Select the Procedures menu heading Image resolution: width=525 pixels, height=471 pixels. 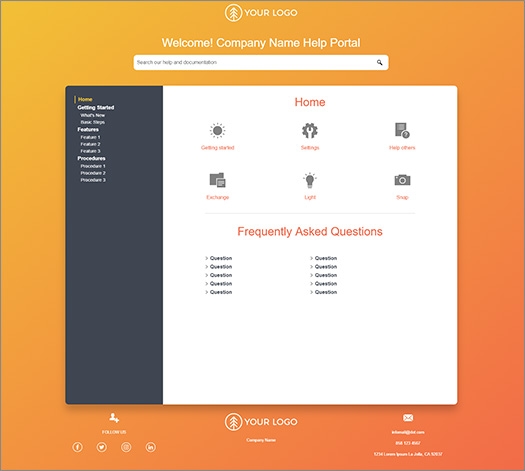(x=91, y=158)
